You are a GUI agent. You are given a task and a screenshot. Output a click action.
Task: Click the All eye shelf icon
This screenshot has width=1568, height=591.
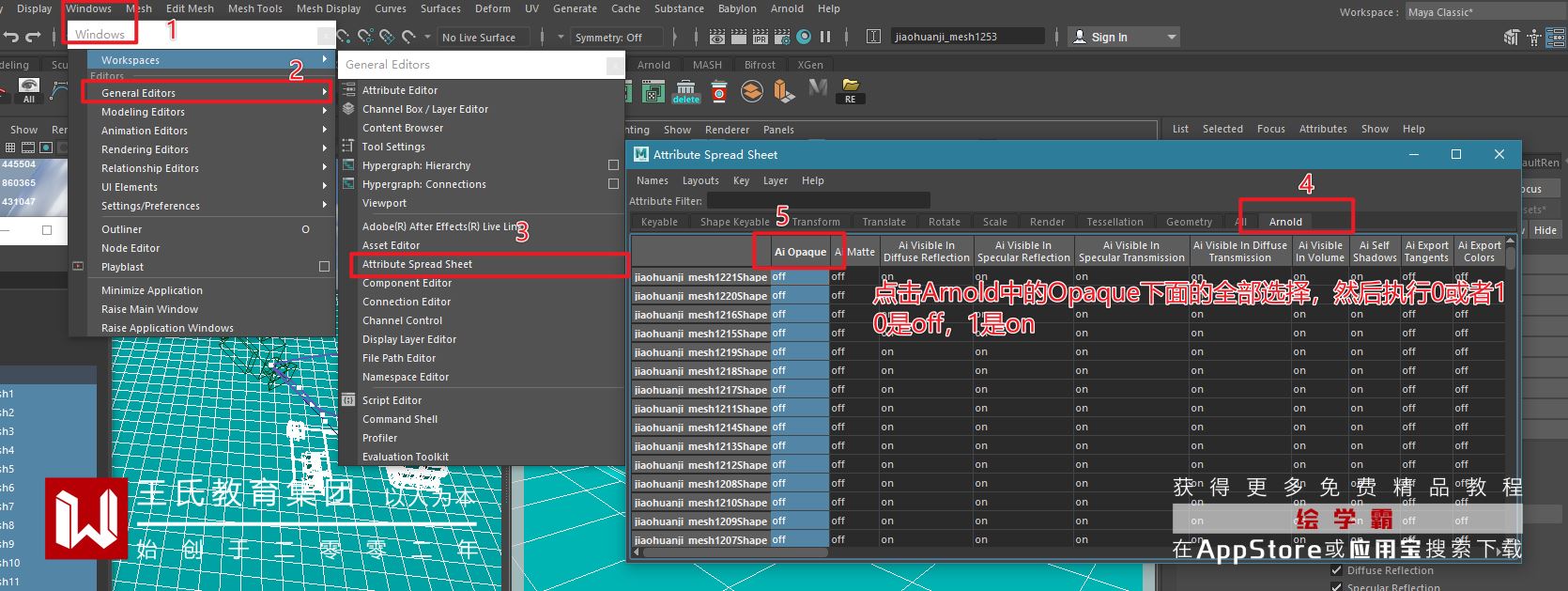point(29,90)
